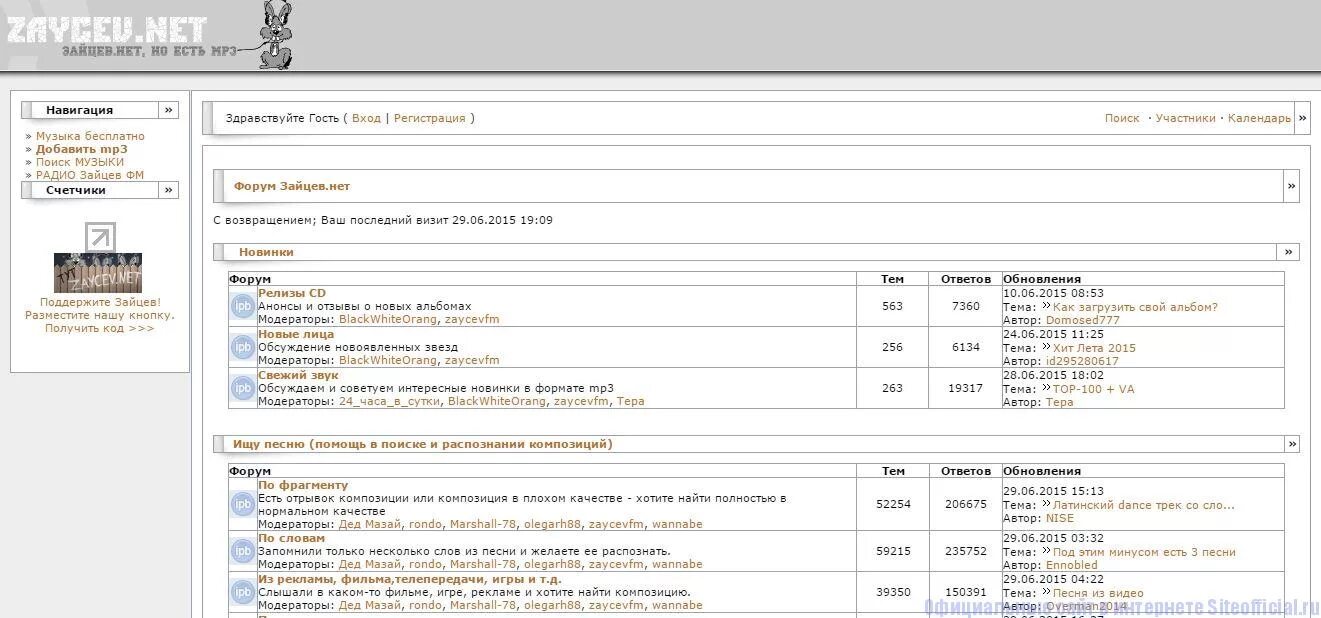The image size is (1321, 618).
Task: Collapse the Ищу песню category
Action: 1292,444
